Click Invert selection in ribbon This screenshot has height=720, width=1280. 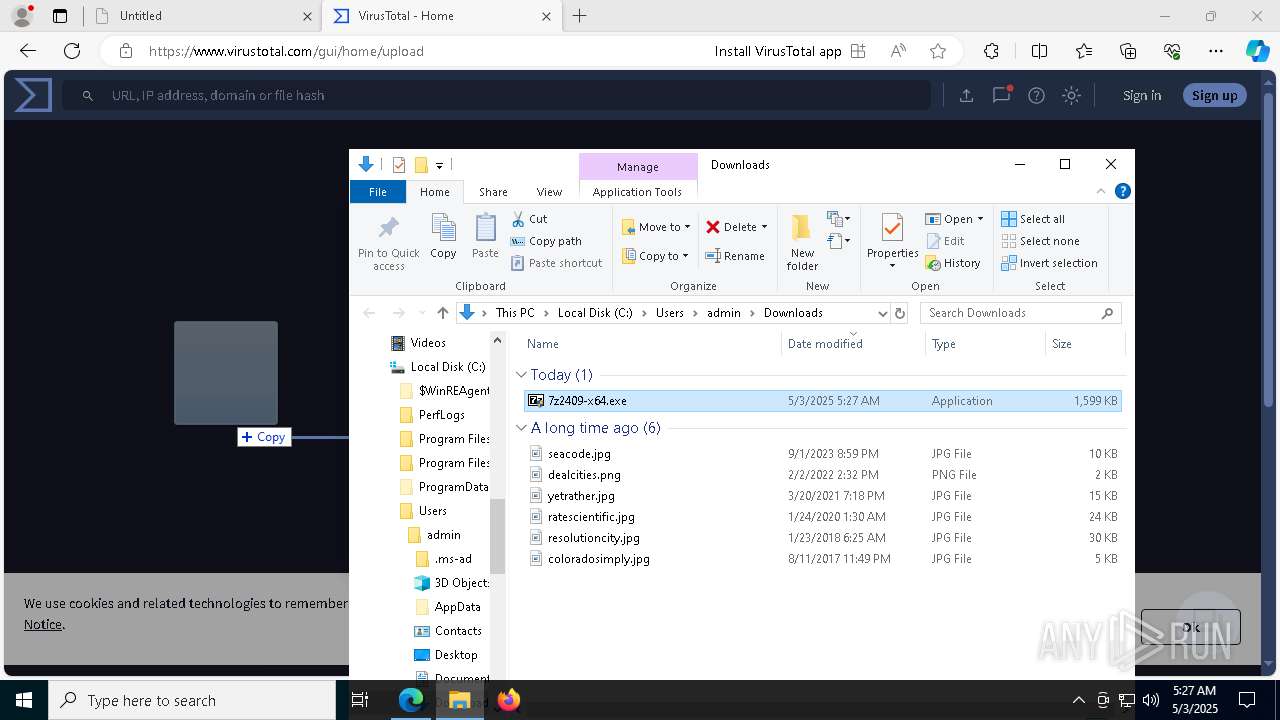tap(1049, 263)
